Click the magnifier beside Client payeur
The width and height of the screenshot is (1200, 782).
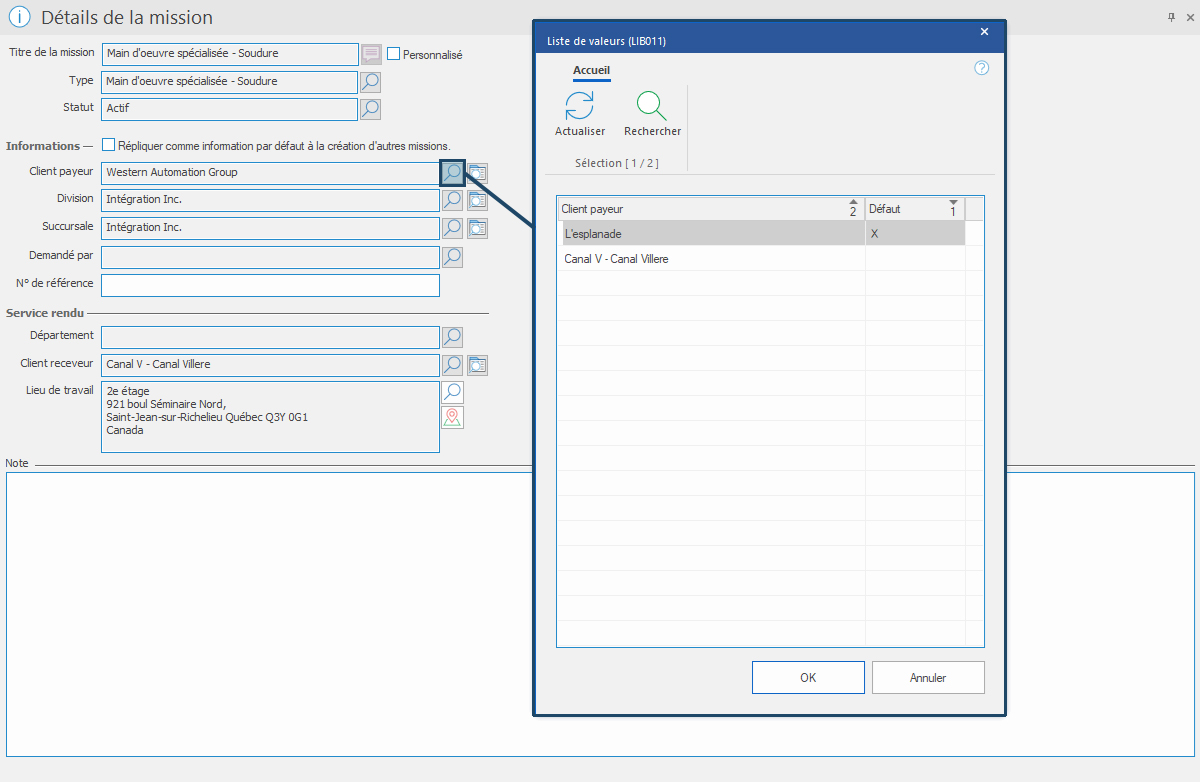click(x=453, y=173)
